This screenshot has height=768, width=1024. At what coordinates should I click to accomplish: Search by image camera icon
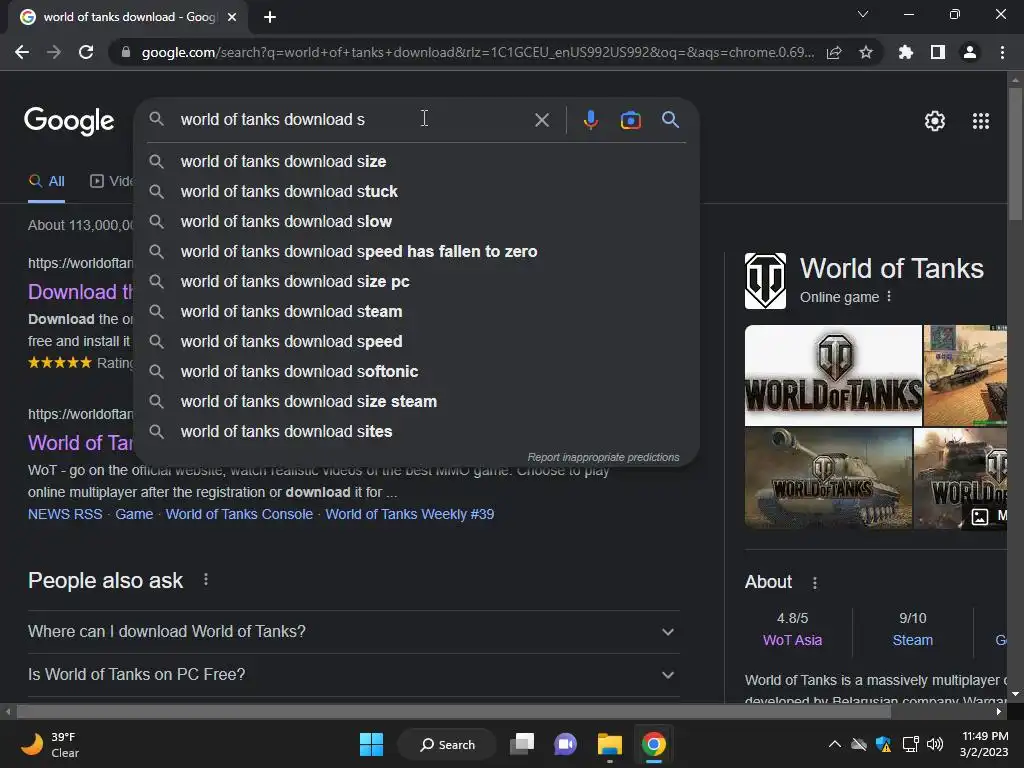630,120
